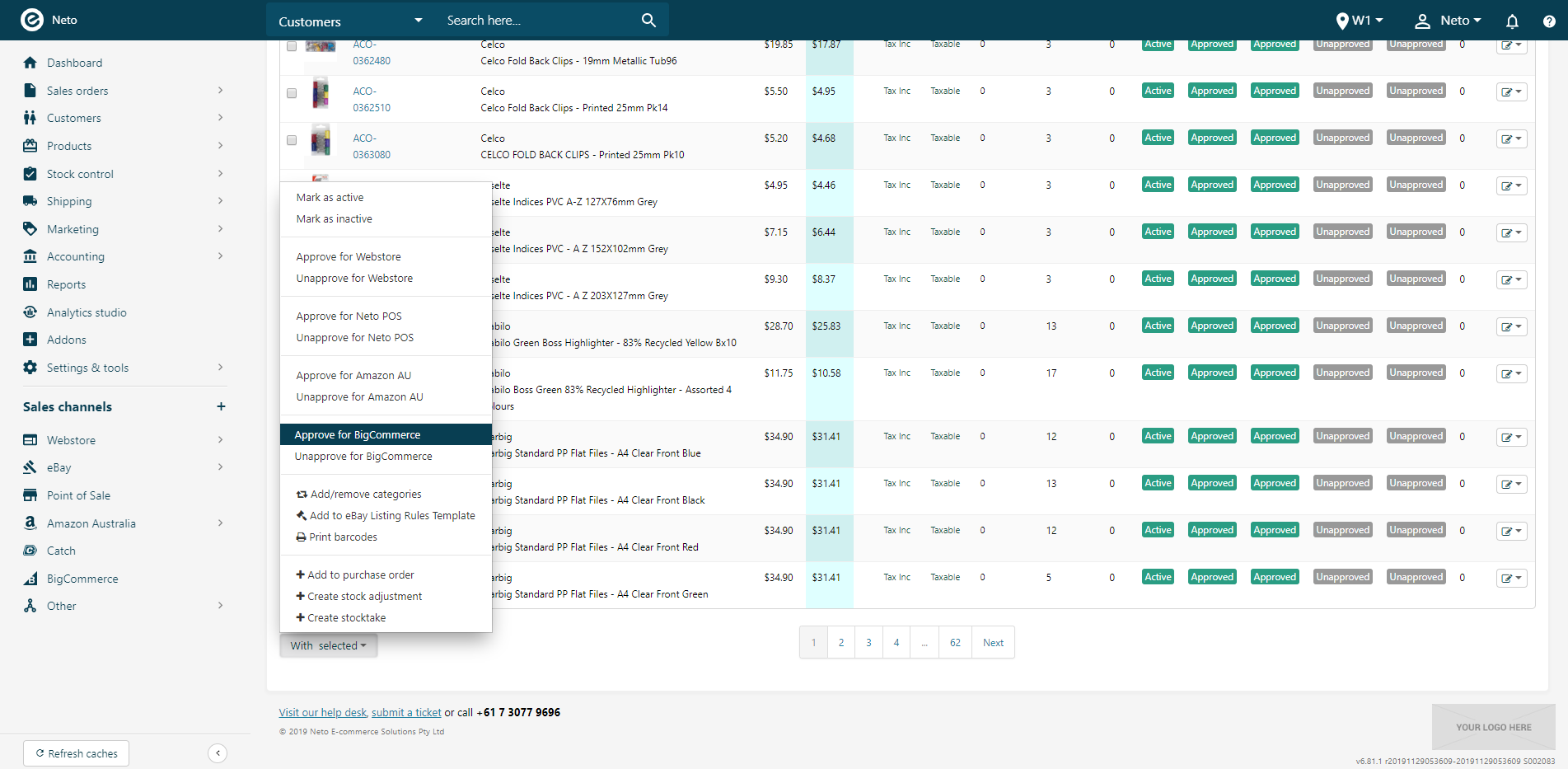1568x769 pixels.
Task: Open submit a ticket link
Action: tap(406, 712)
